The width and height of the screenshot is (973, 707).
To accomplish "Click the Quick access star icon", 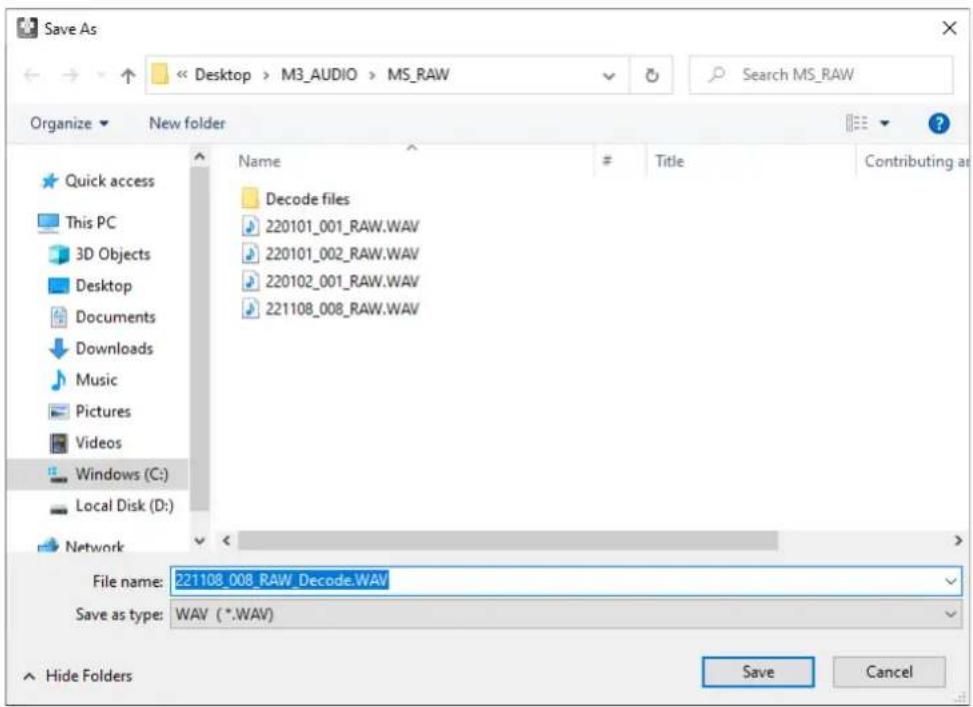I will 49,181.
